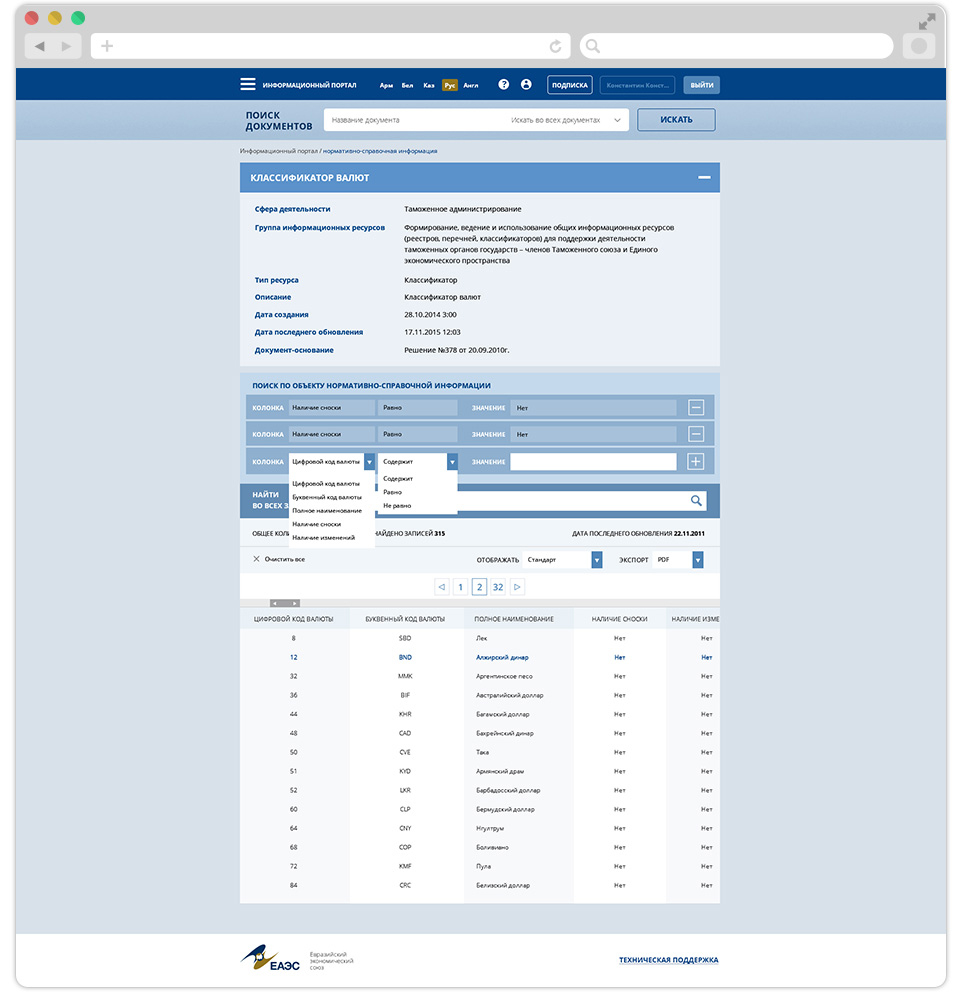Jump to page 32 in pagination
960x999 pixels.
pyautogui.click(x=498, y=587)
